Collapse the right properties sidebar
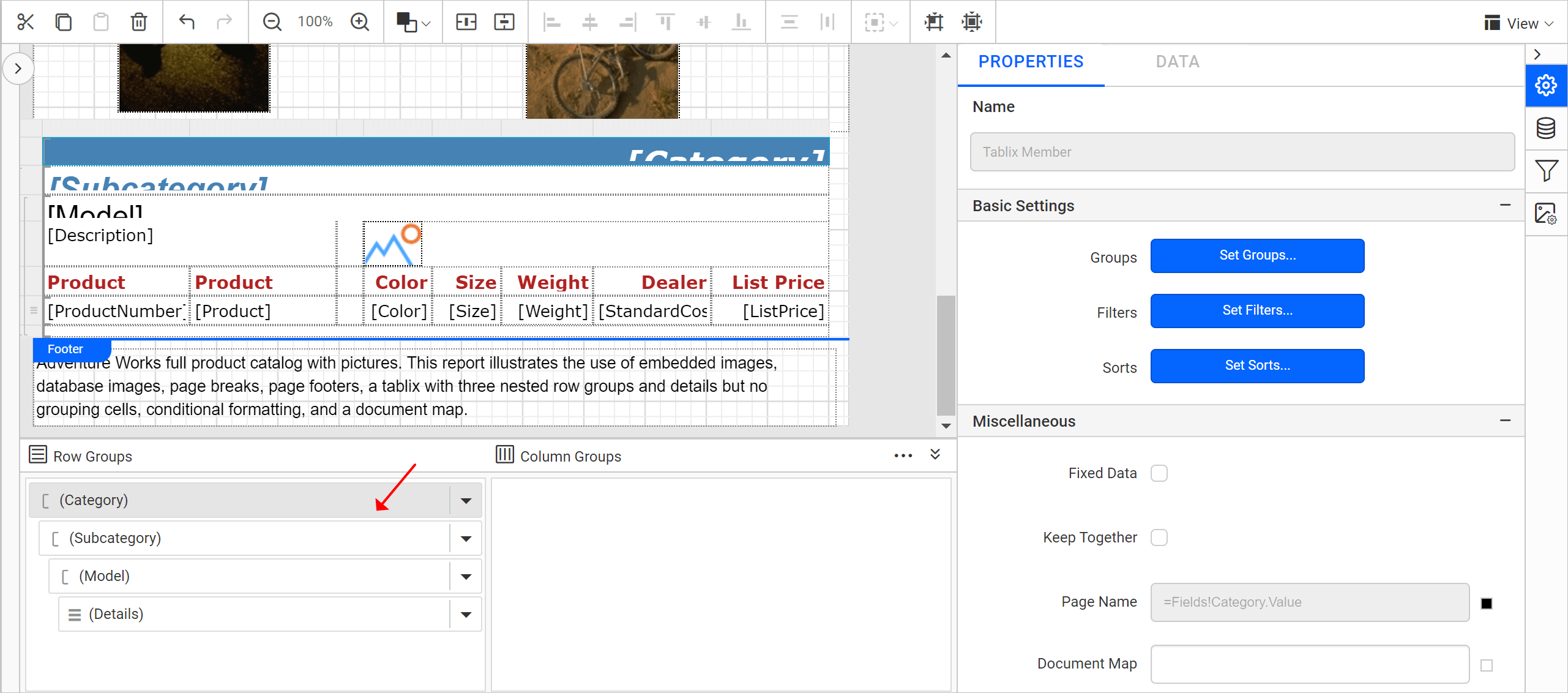This screenshot has width=1568, height=693. coord(1537,54)
